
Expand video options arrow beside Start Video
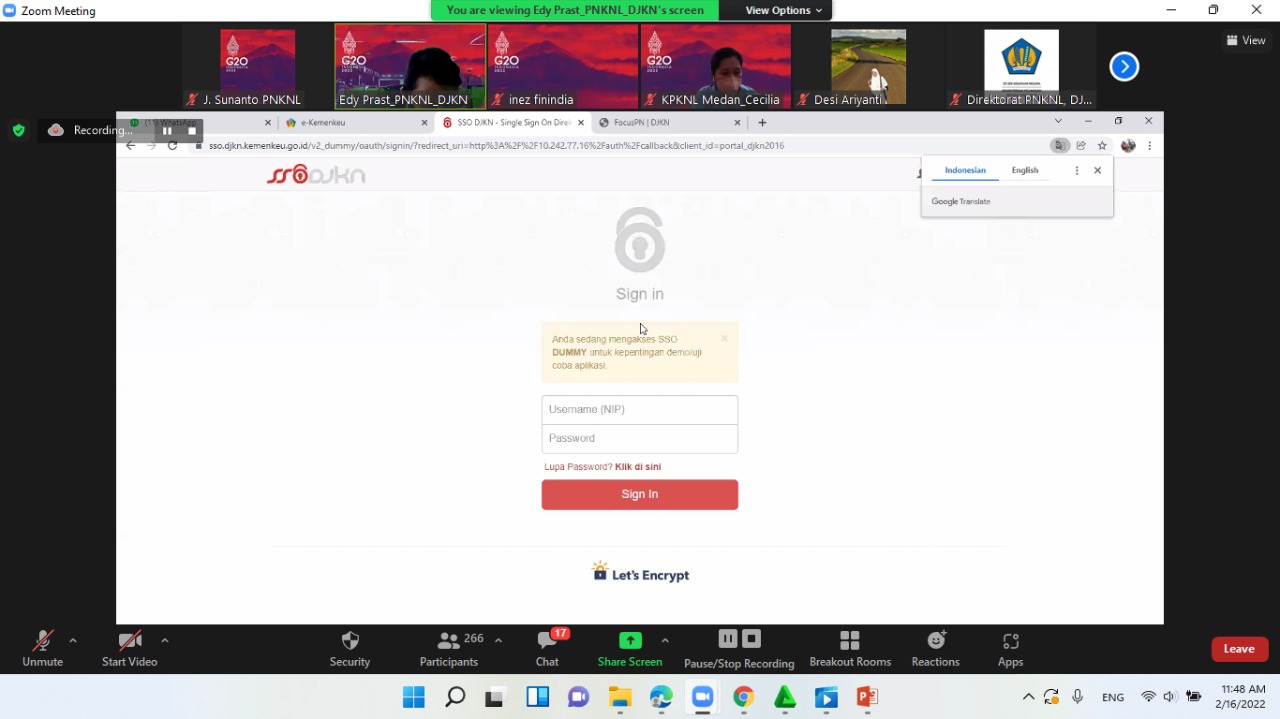tap(165, 640)
